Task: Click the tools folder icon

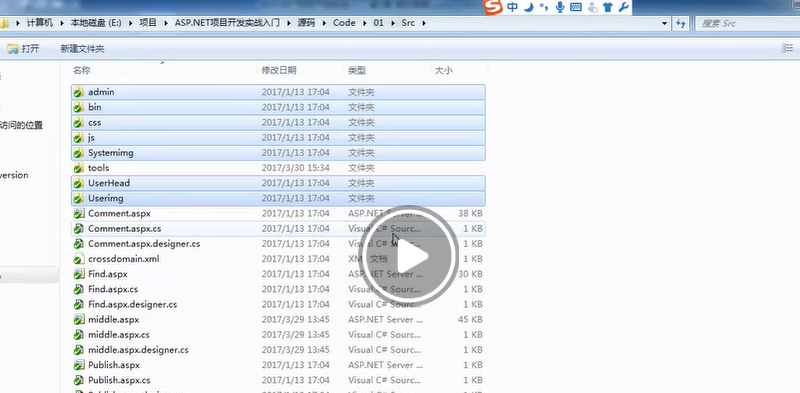Action: [x=78, y=168]
